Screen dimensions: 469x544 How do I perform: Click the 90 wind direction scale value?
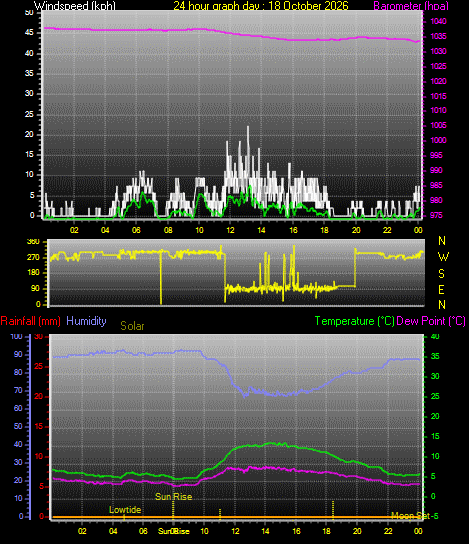pos(35,289)
